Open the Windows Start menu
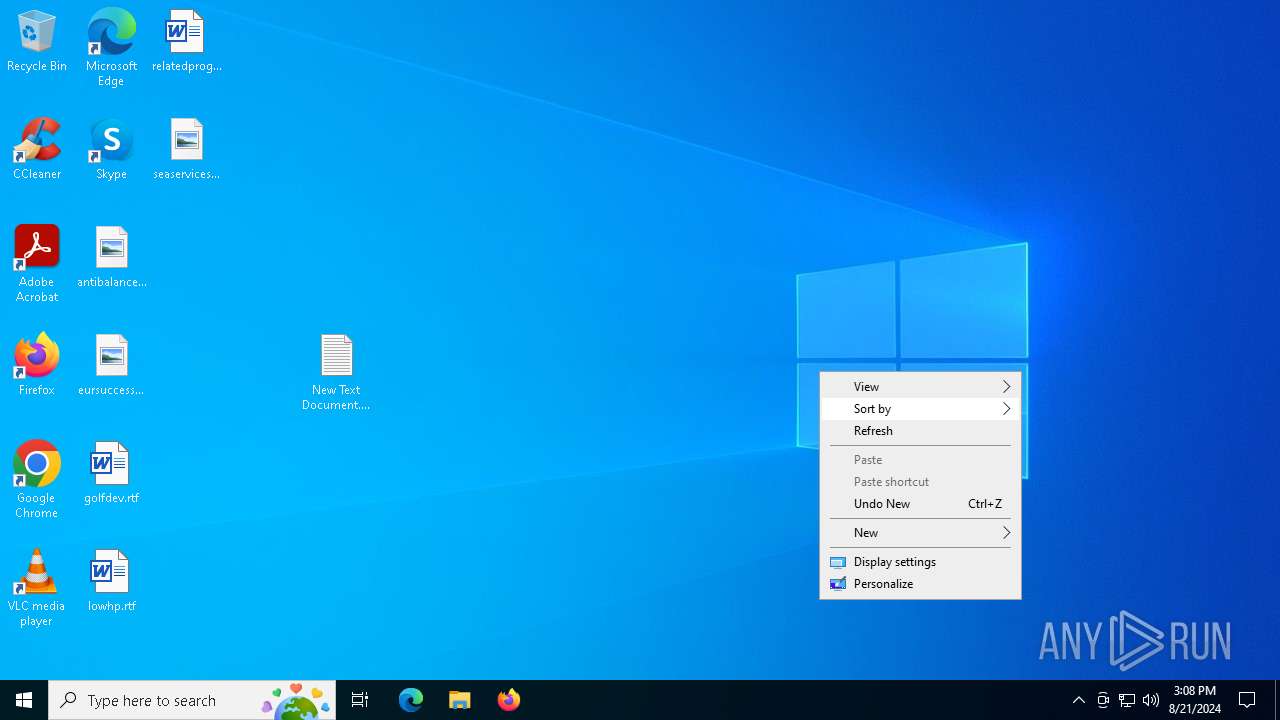 [x=24, y=700]
